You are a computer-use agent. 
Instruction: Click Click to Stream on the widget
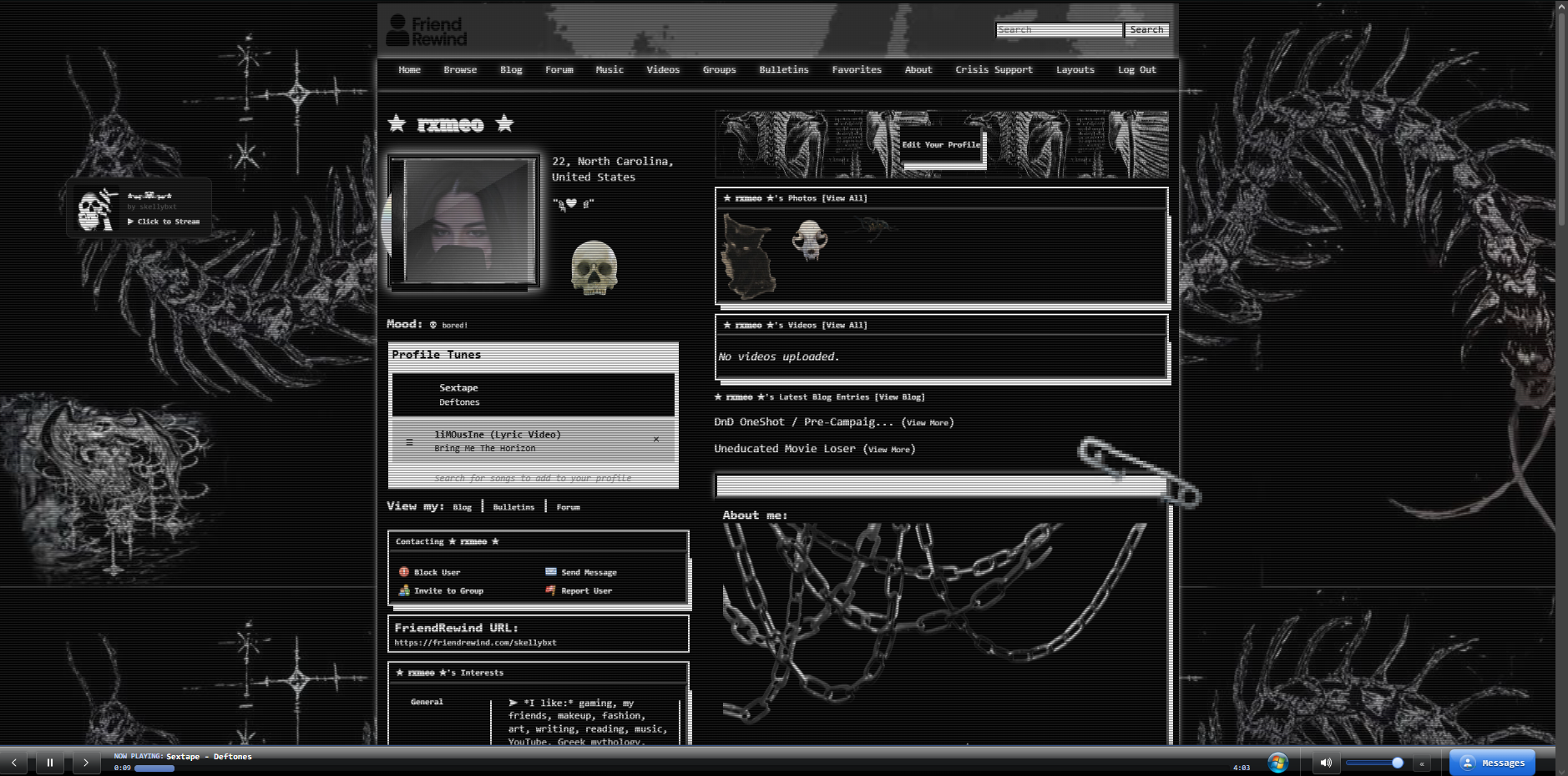[164, 221]
